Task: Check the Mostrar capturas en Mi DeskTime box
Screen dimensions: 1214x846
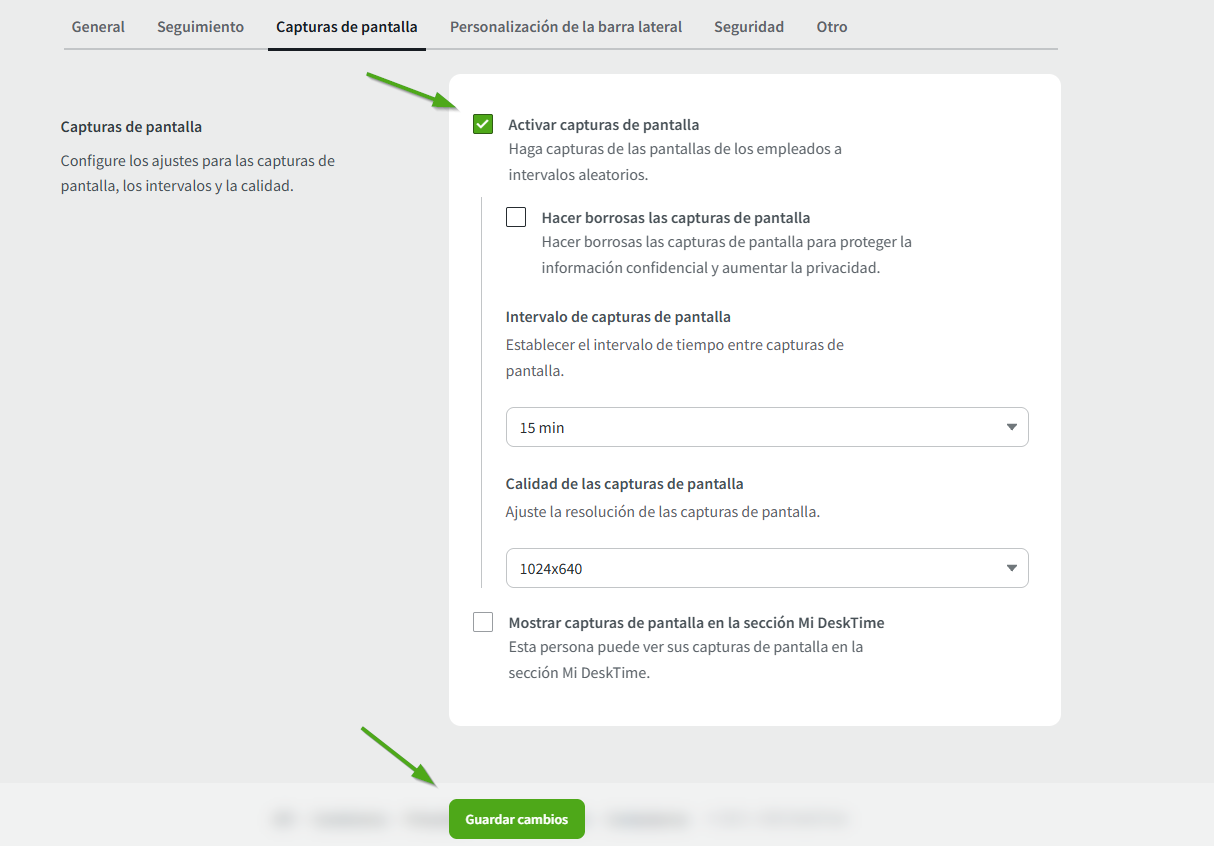Action: [x=483, y=622]
